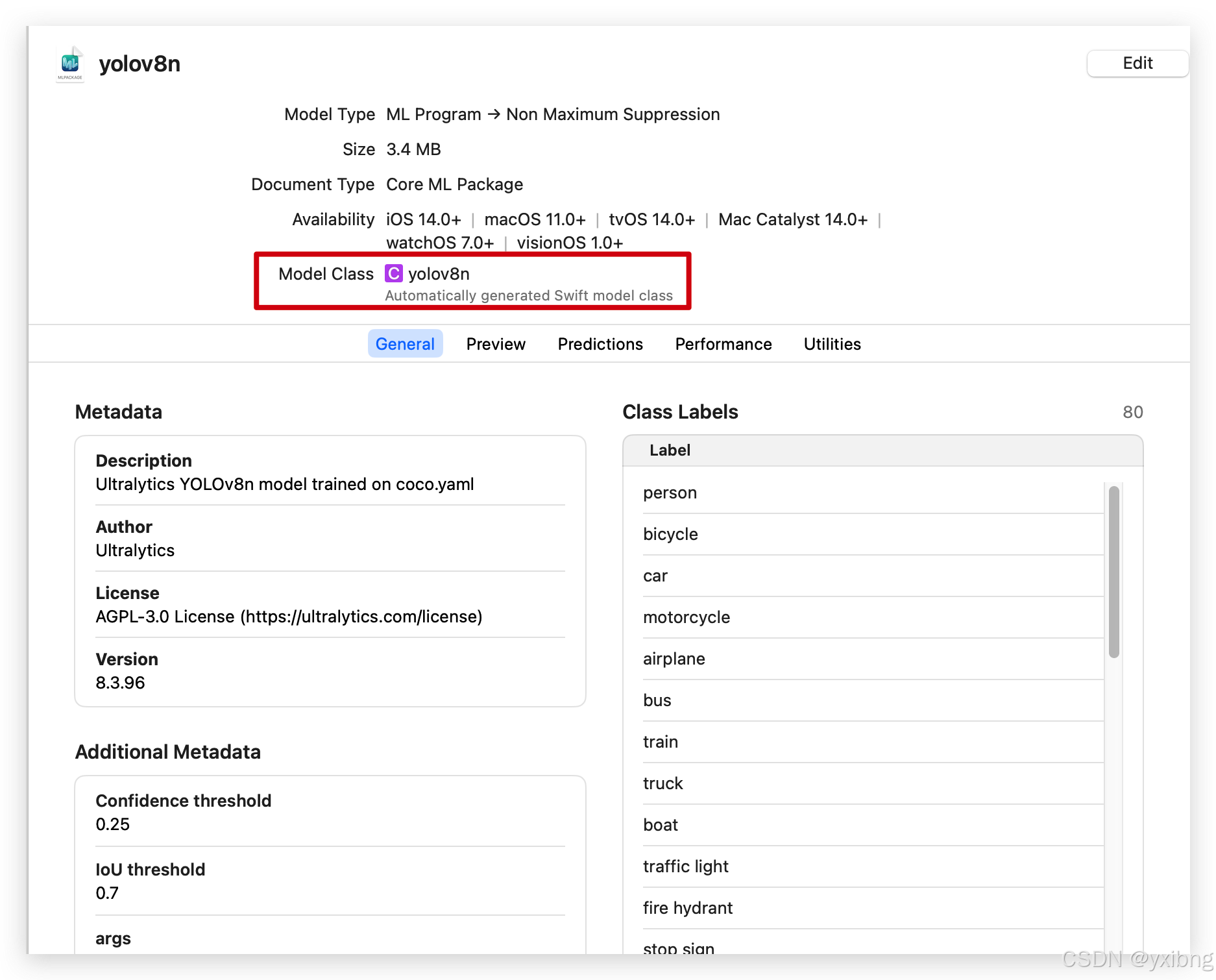Select the person class label
This screenshot has width=1216, height=980.
pyautogui.click(x=669, y=492)
